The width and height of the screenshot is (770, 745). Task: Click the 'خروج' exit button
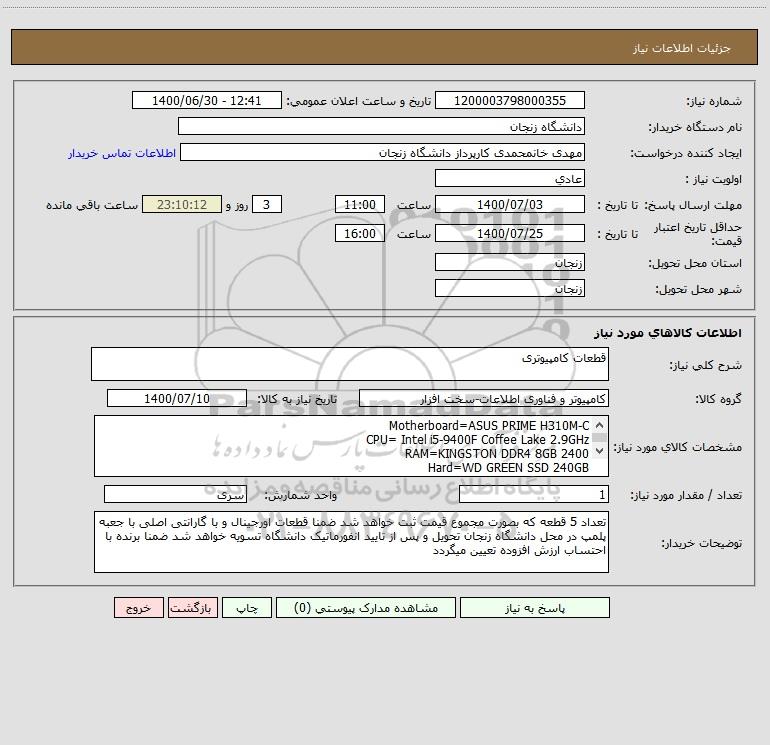(x=138, y=608)
